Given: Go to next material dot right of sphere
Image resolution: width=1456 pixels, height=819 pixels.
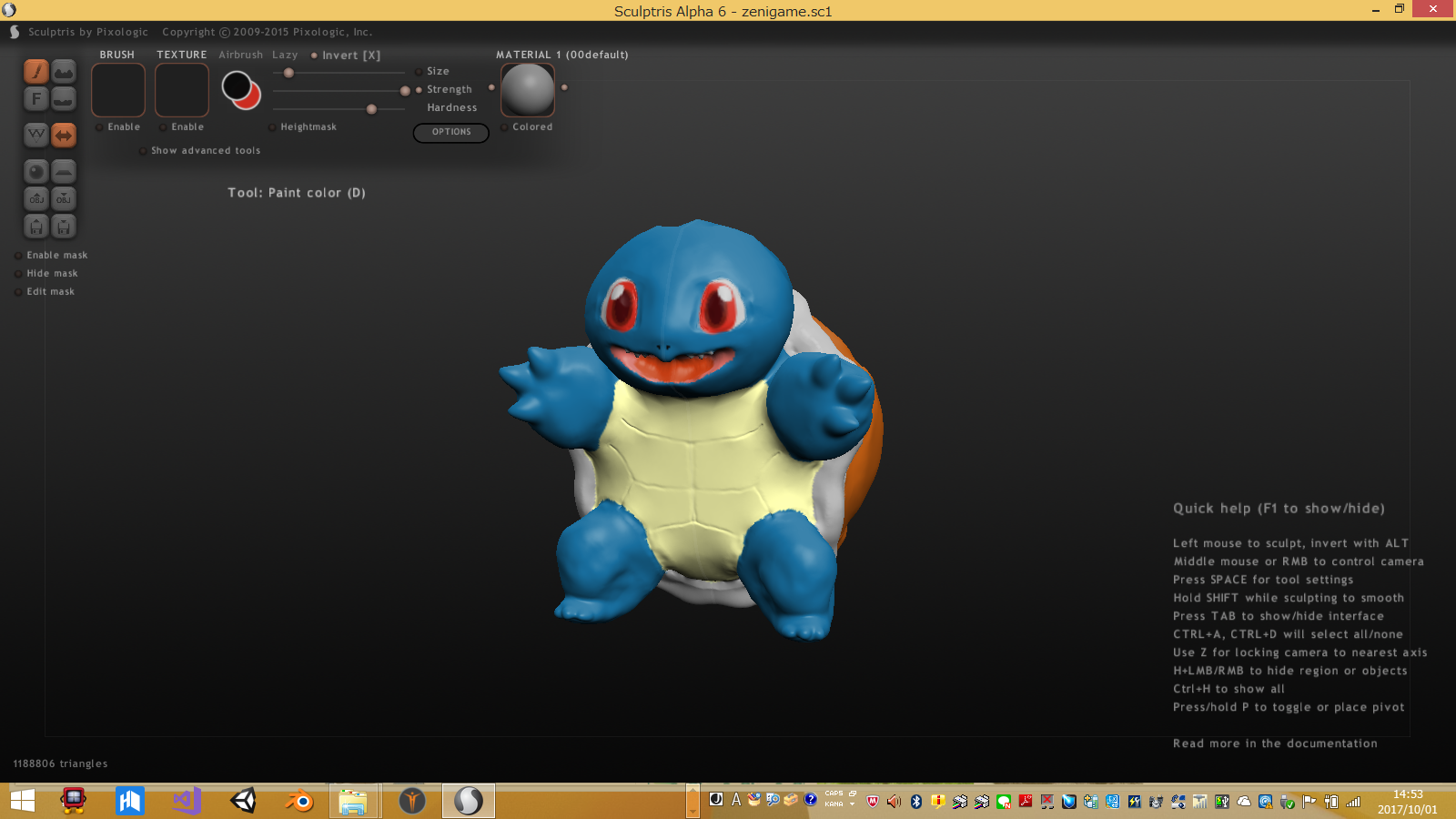Looking at the screenshot, I should (x=564, y=87).
